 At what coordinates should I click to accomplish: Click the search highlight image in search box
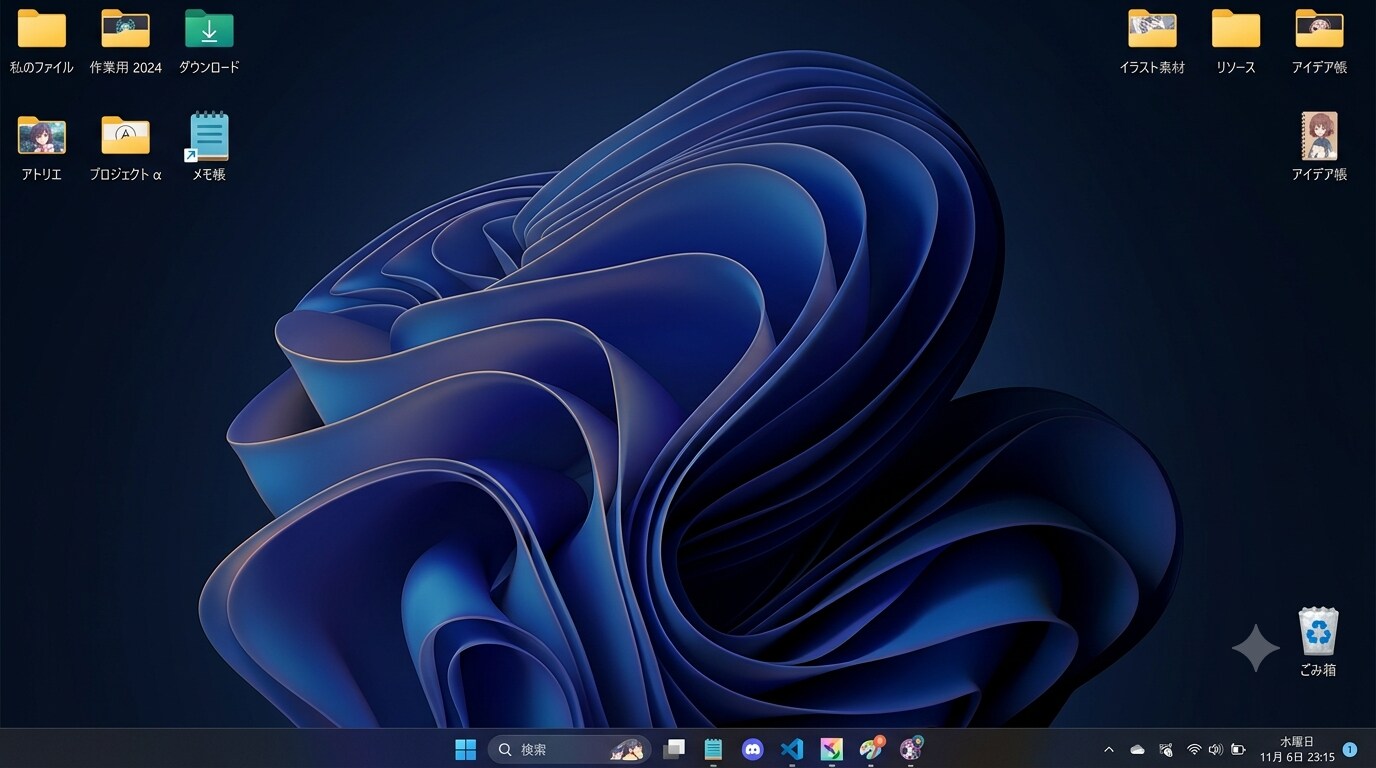[x=627, y=749]
